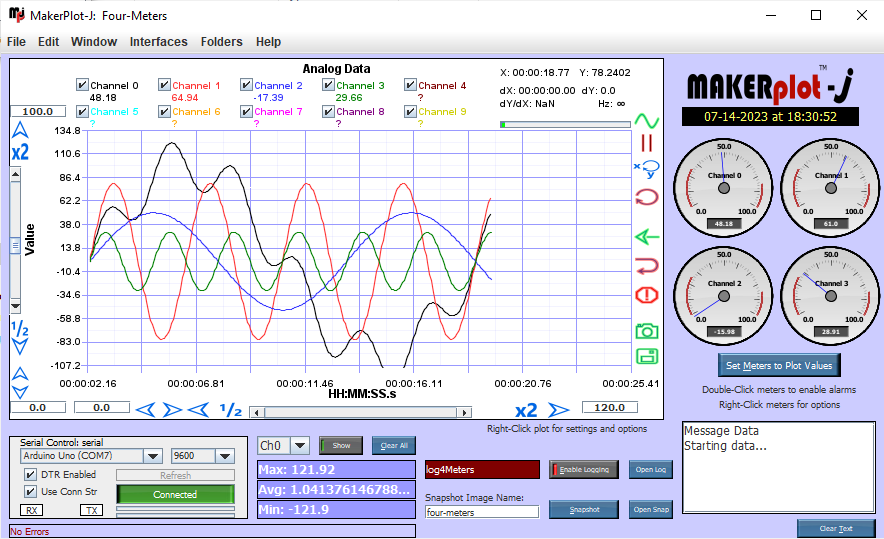Screen dimensions: 884x539
Task: Click the Snapshot Image Name text field
Action: 482,512
